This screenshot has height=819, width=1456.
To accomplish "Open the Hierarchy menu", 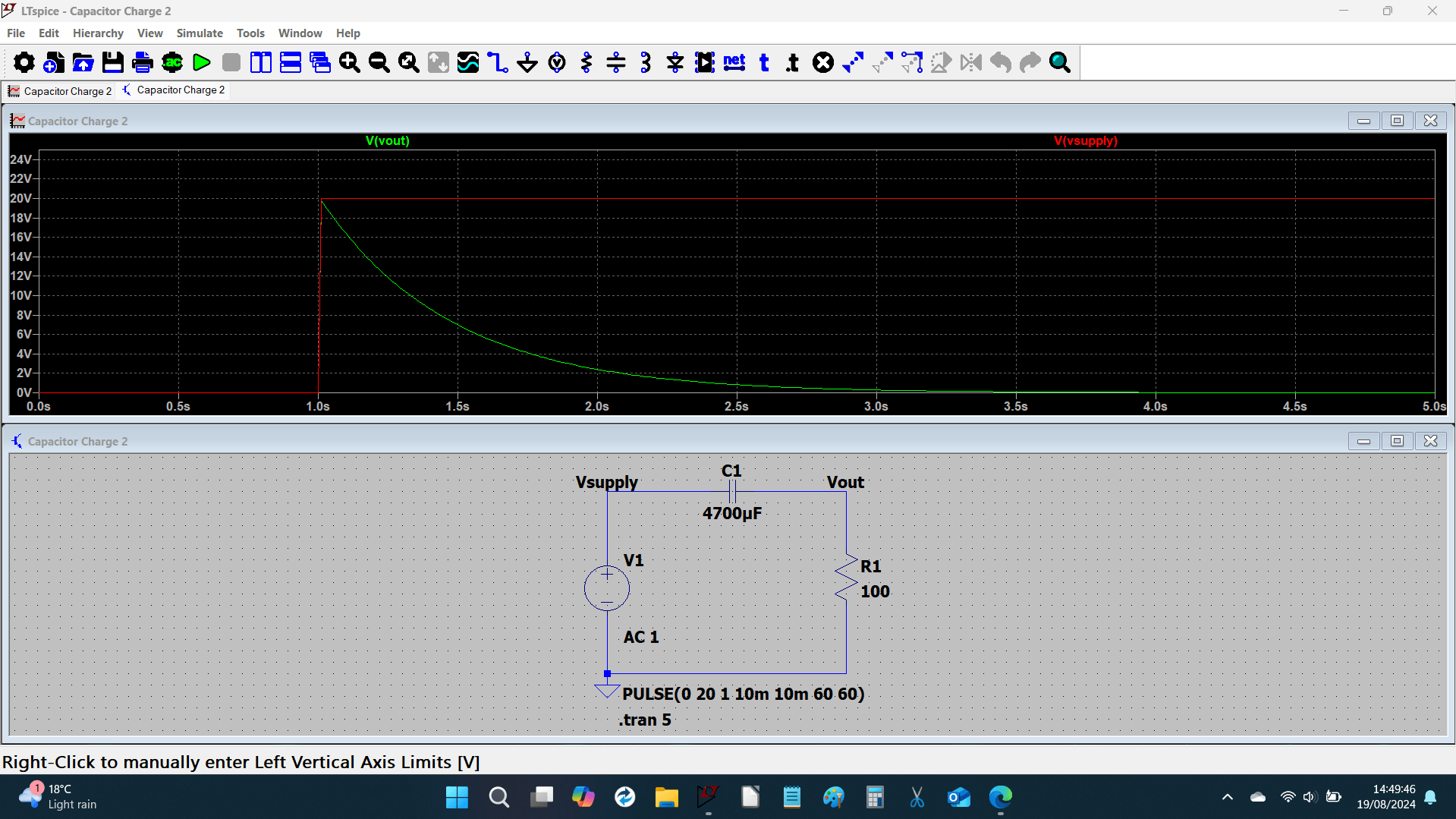I will tap(98, 33).
